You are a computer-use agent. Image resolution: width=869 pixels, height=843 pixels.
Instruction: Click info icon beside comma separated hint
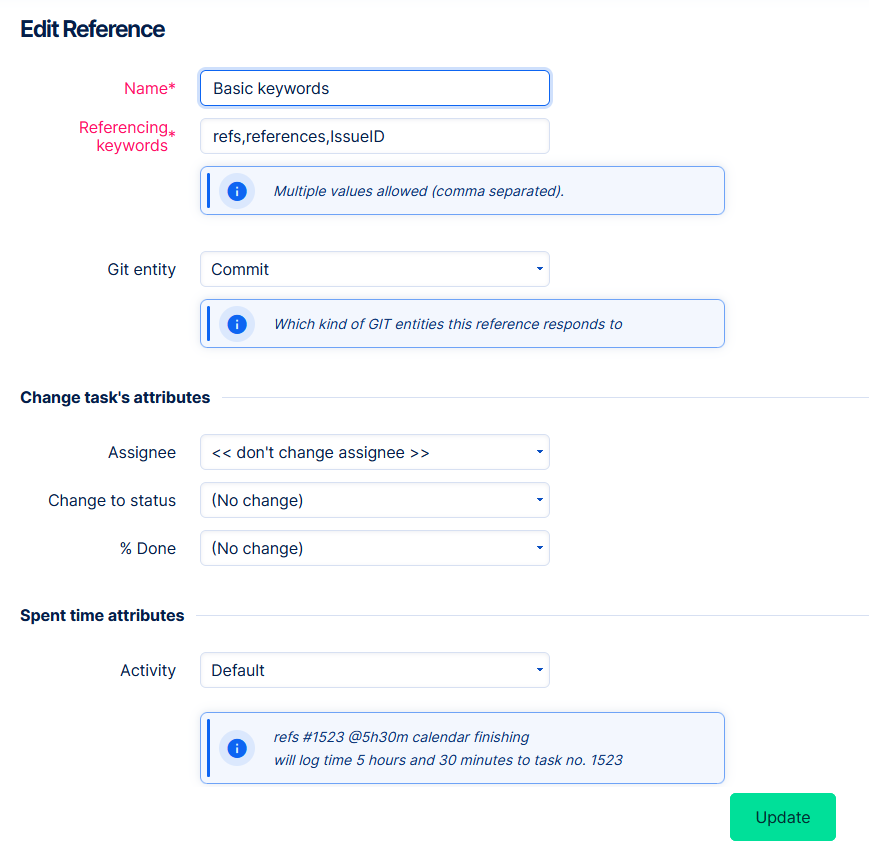coord(237,191)
